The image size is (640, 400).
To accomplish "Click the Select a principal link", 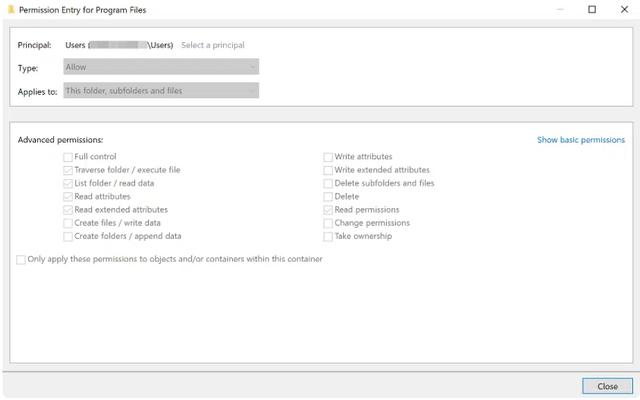I will point(212,45).
